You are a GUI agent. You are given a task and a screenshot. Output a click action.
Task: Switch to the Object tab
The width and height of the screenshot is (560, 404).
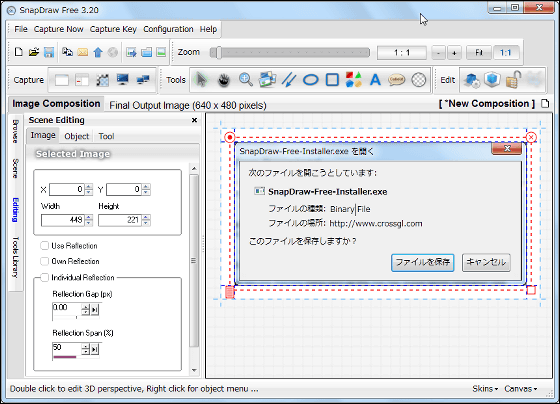tap(76, 136)
